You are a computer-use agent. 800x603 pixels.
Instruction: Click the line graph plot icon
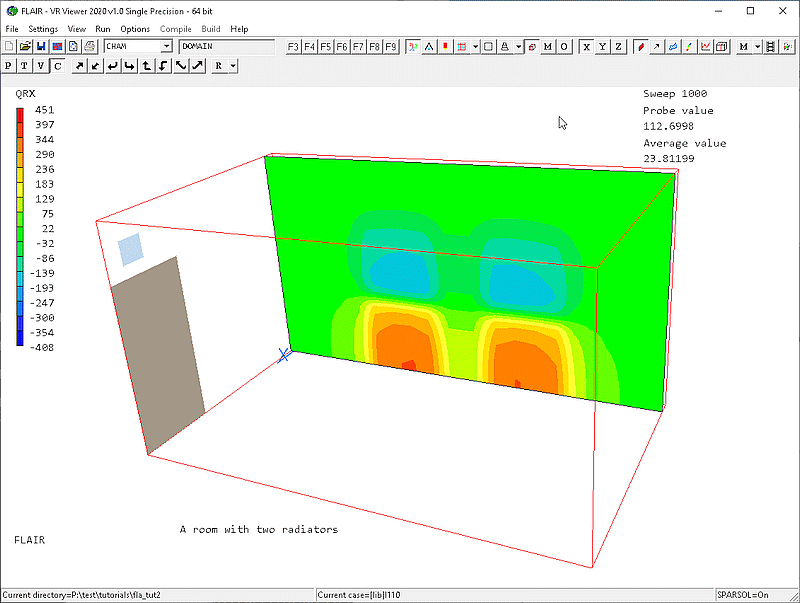(706, 46)
